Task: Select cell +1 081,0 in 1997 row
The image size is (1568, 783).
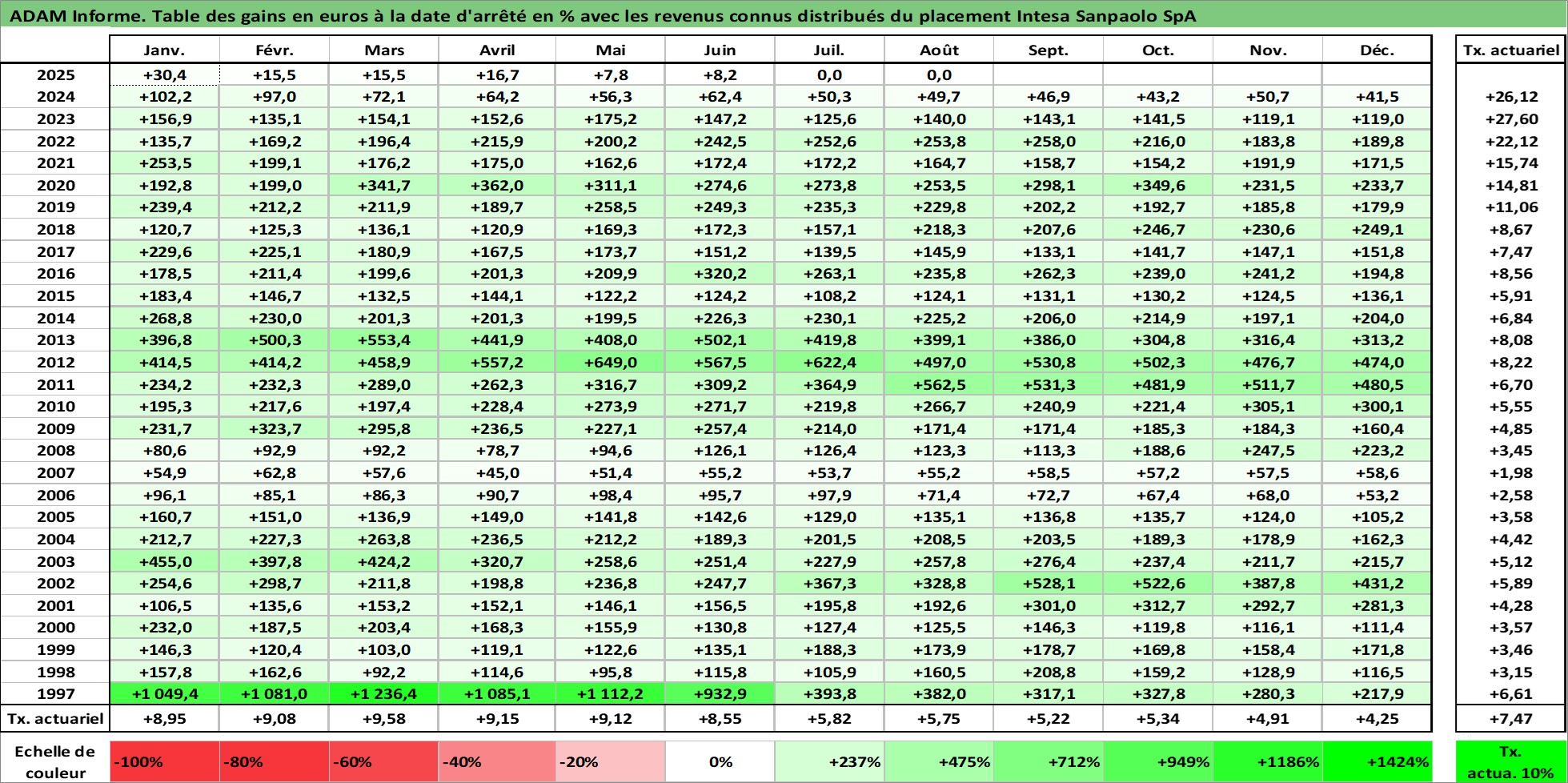Action: click(x=275, y=693)
